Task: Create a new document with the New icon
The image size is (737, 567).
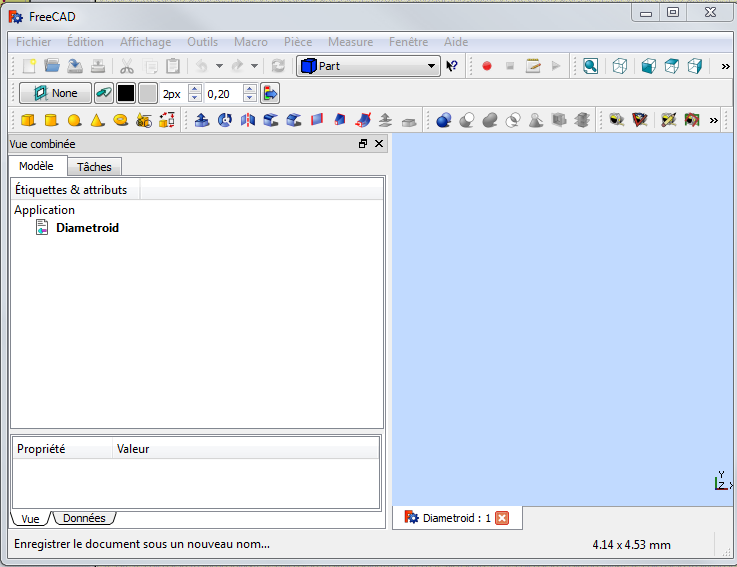Action: pyautogui.click(x=29, y=66)
